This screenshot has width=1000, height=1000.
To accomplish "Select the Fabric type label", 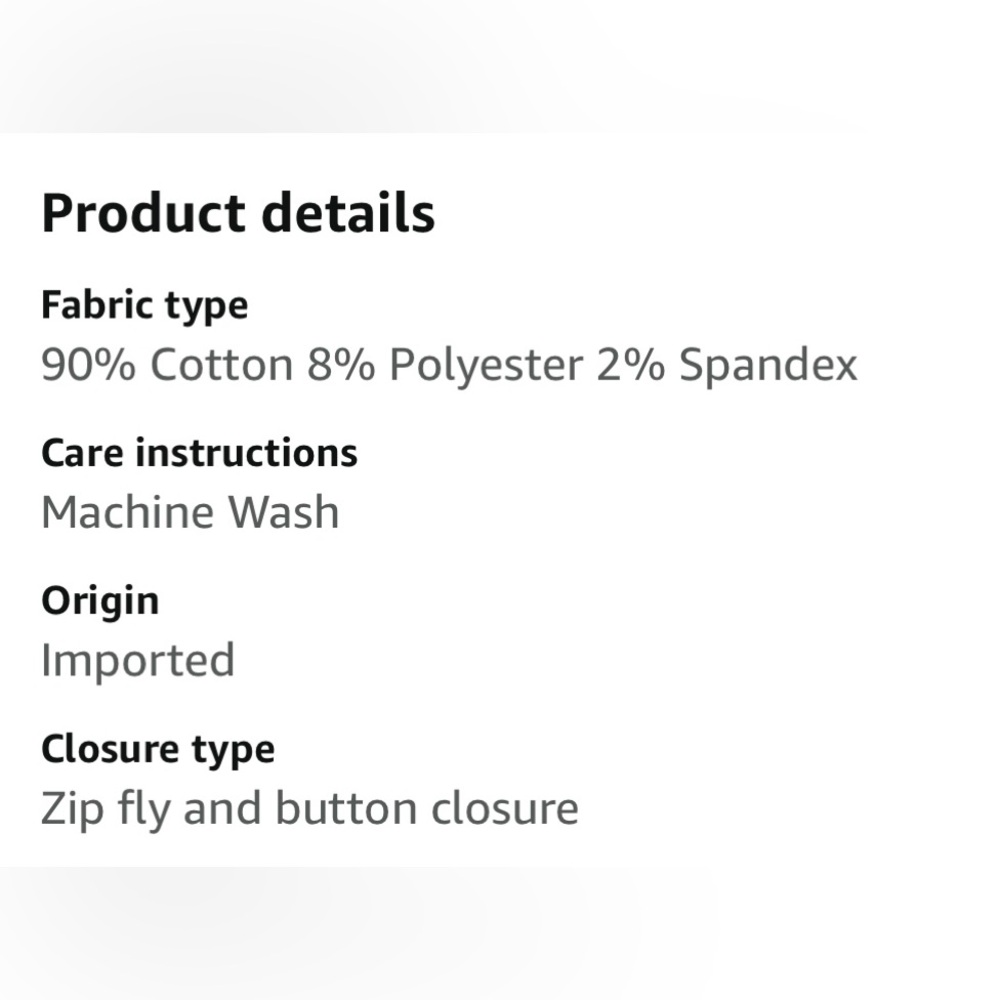I will point(144,305).
